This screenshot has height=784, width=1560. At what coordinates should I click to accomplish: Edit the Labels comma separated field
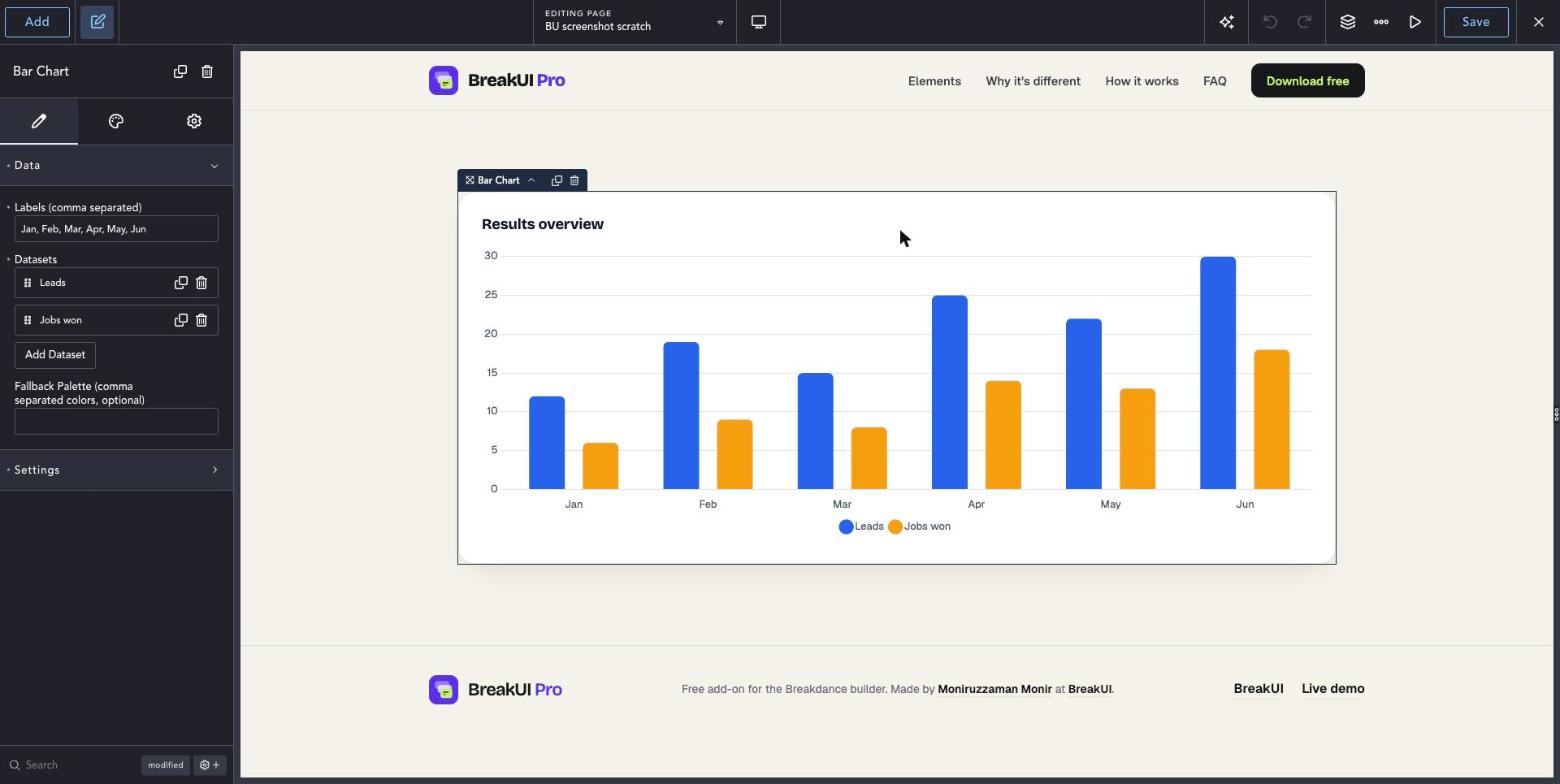[116, 229]
